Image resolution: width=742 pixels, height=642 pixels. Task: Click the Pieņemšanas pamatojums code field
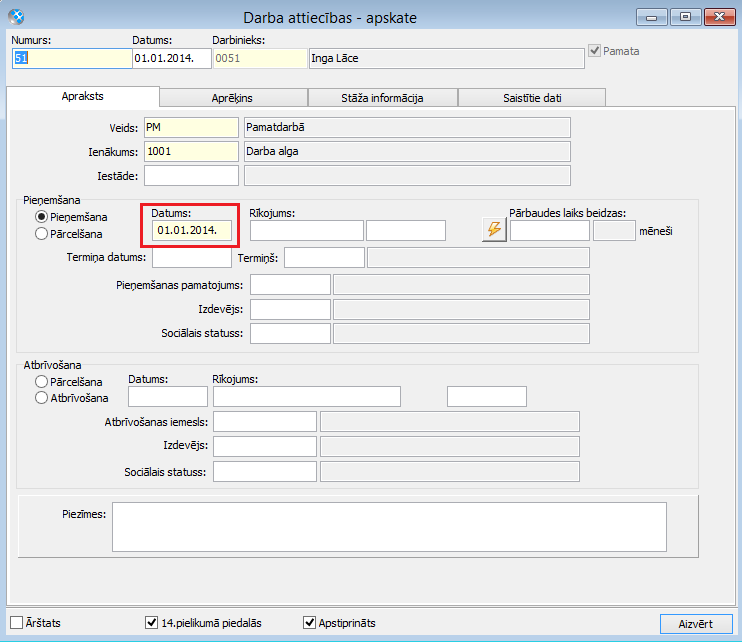[290, 285]
